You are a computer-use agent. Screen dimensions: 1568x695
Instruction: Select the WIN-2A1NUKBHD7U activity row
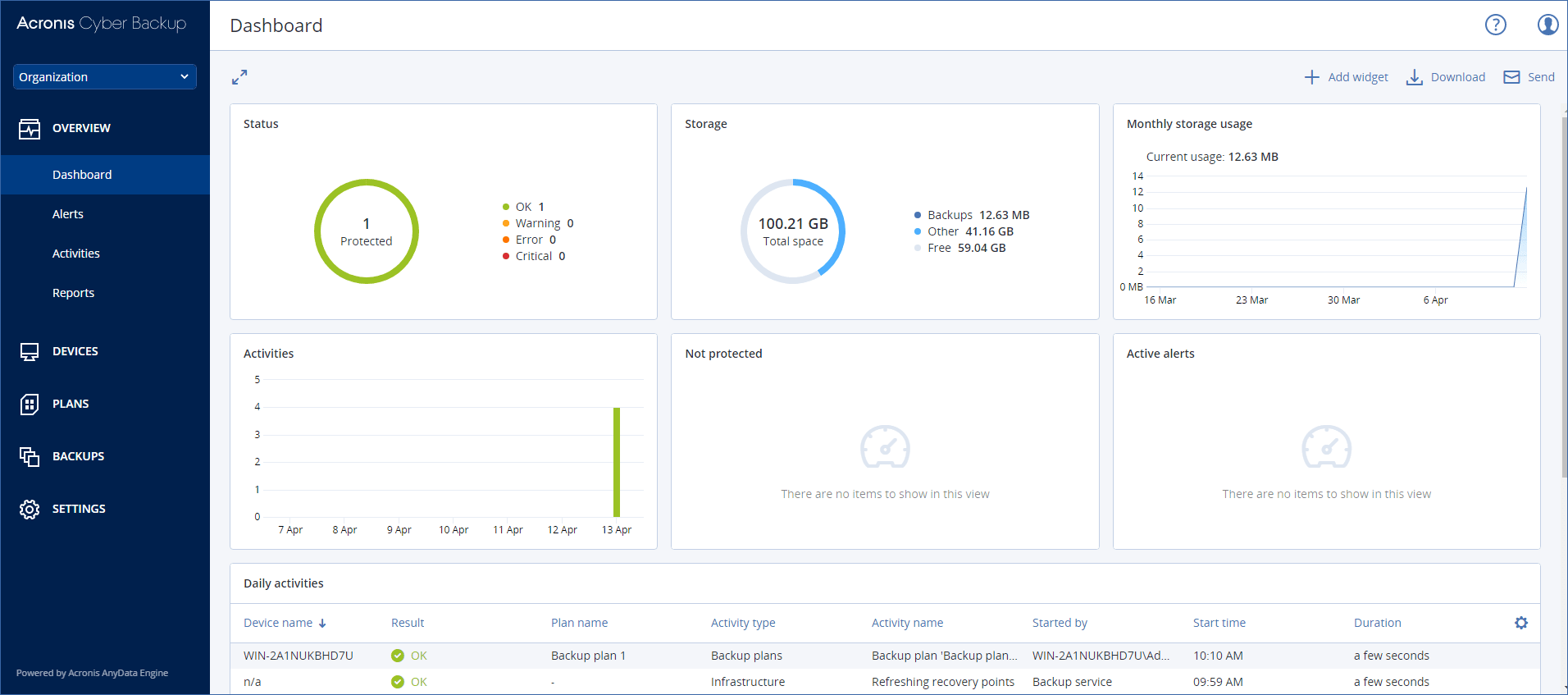(299, 656)
